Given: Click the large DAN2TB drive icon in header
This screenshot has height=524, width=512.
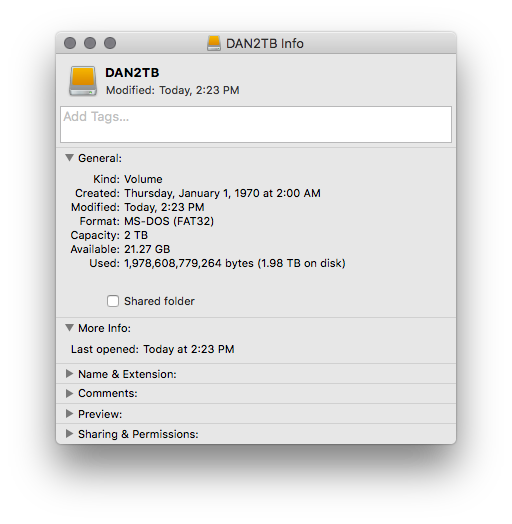Looking at the screenshot, I should tap(83, 81).
